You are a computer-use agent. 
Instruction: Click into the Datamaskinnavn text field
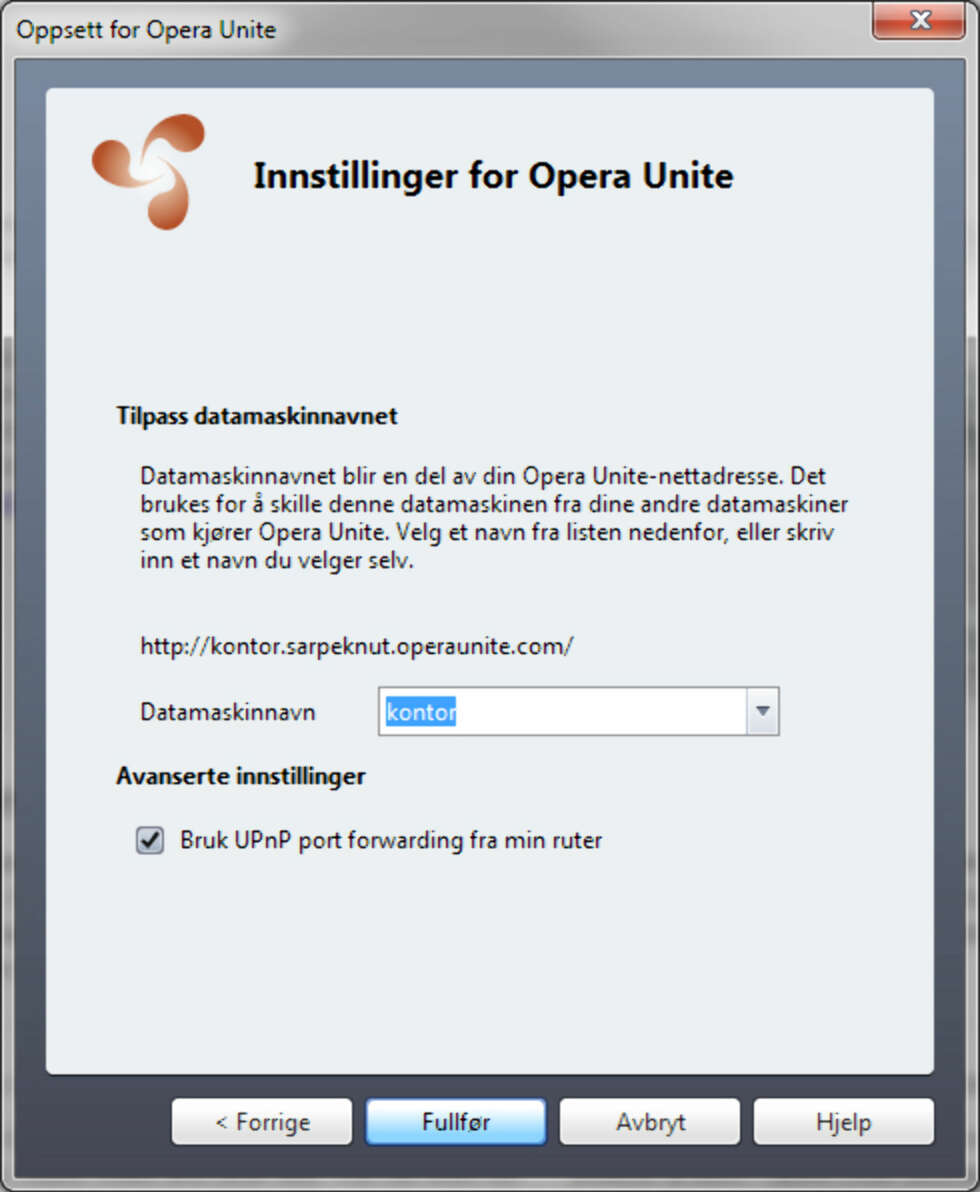click(x=563, y=712)
